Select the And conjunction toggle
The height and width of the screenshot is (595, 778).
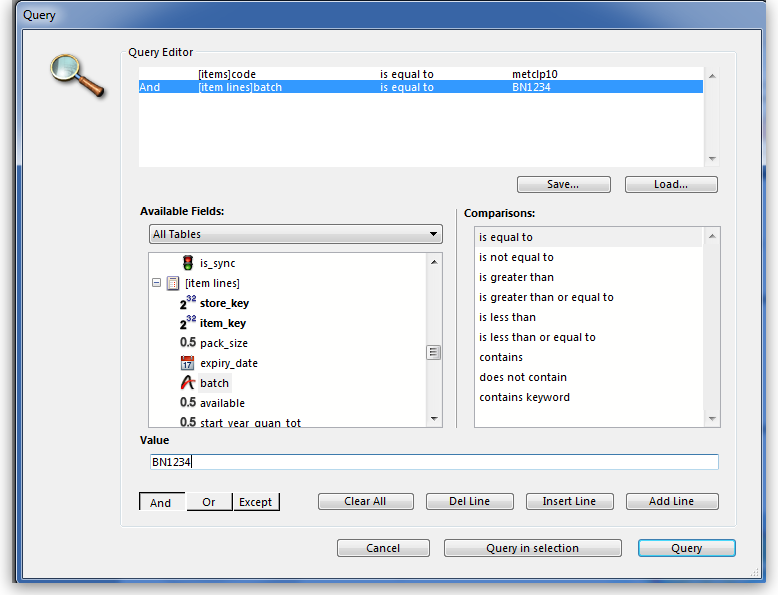(161, 502)
